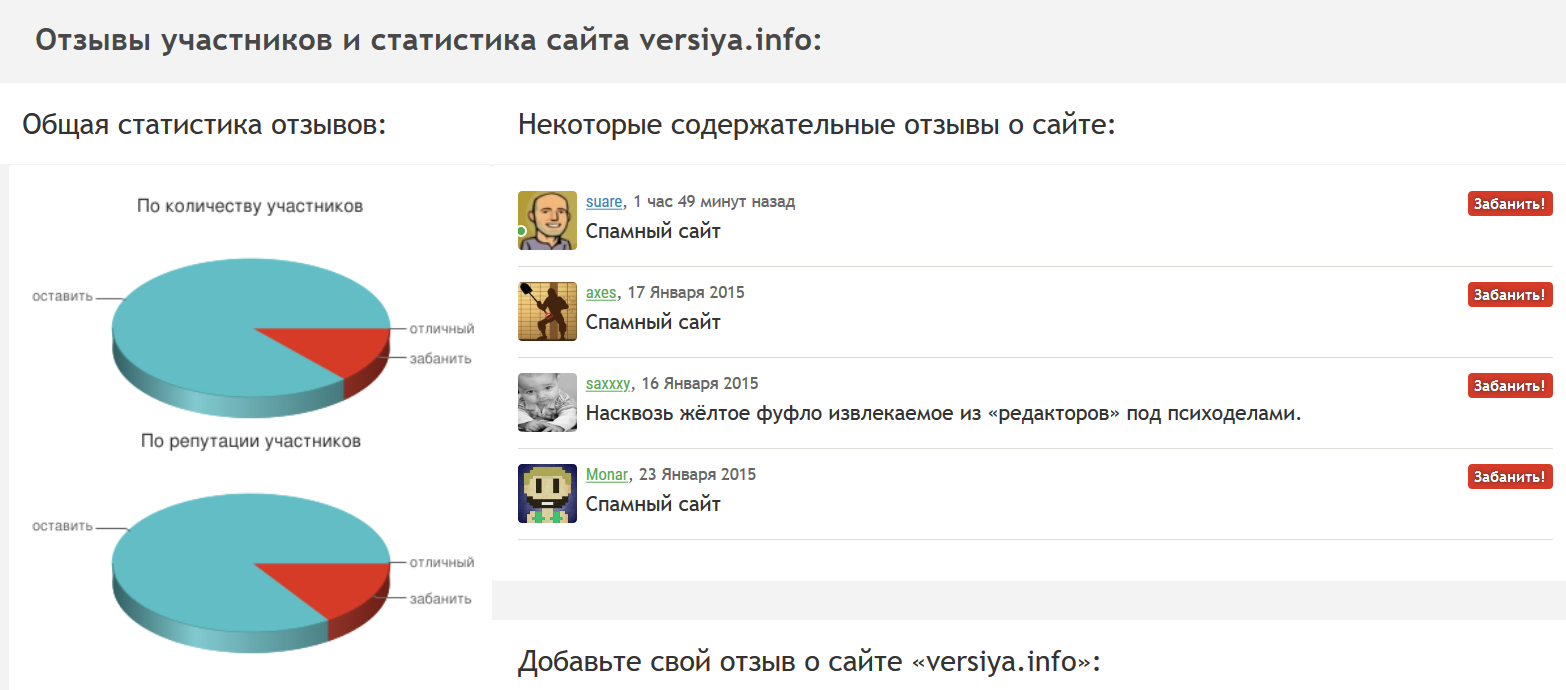Click the 'оставить' label on the reputation chart

[x=62, y=526]
